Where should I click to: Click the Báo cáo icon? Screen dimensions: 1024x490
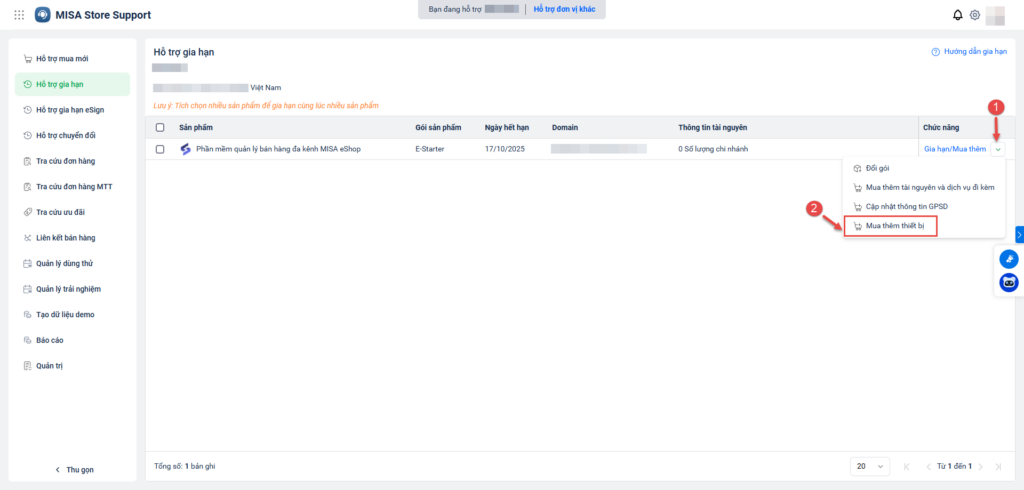(x=27, y=340)
